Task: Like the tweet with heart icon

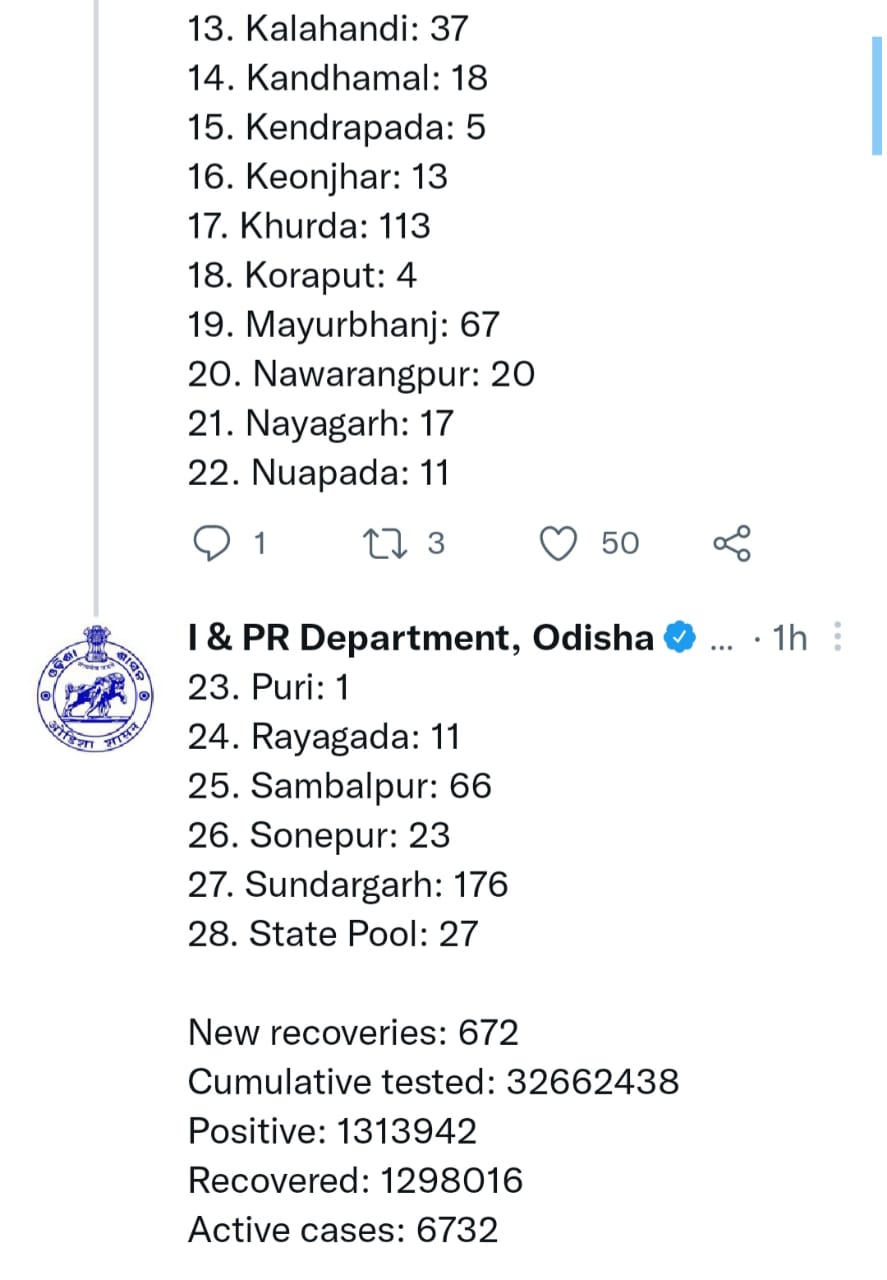Action: click(559, 544)
